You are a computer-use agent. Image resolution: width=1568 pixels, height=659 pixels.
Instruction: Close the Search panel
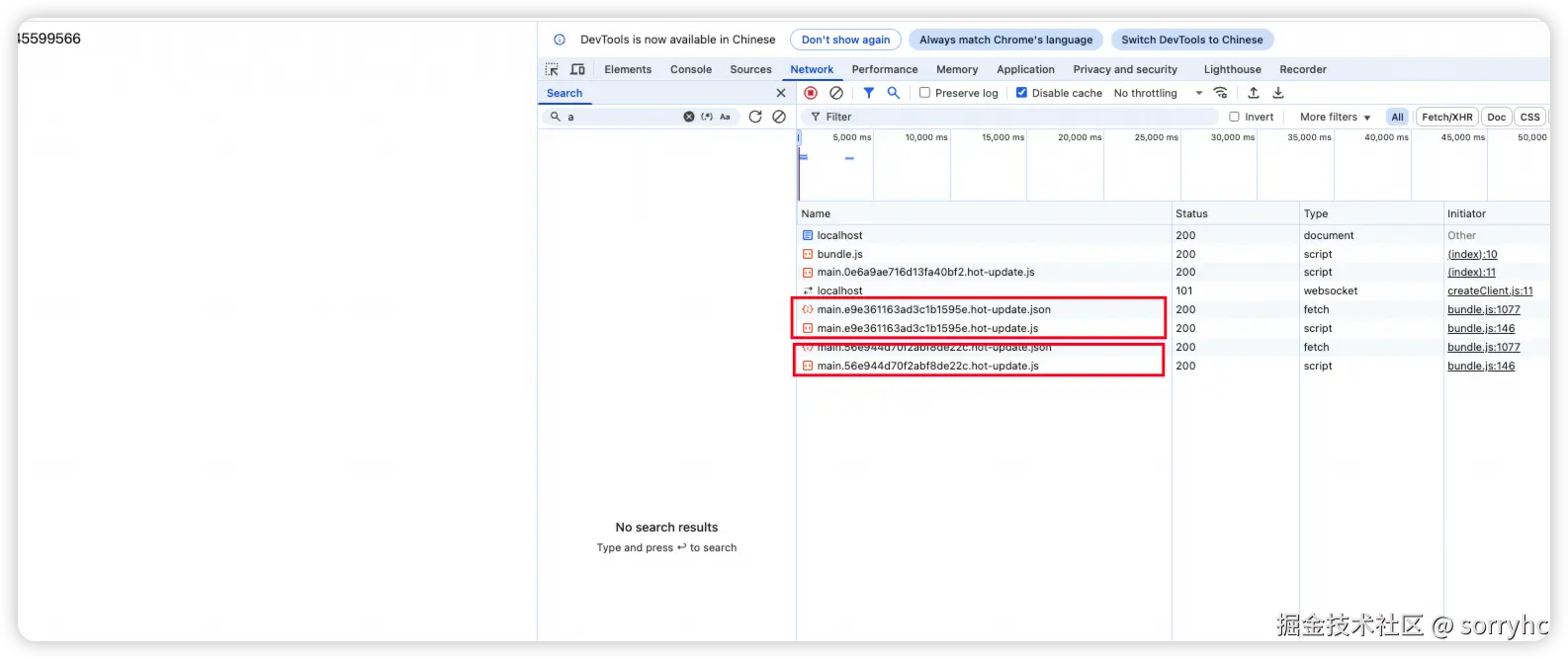781,93
